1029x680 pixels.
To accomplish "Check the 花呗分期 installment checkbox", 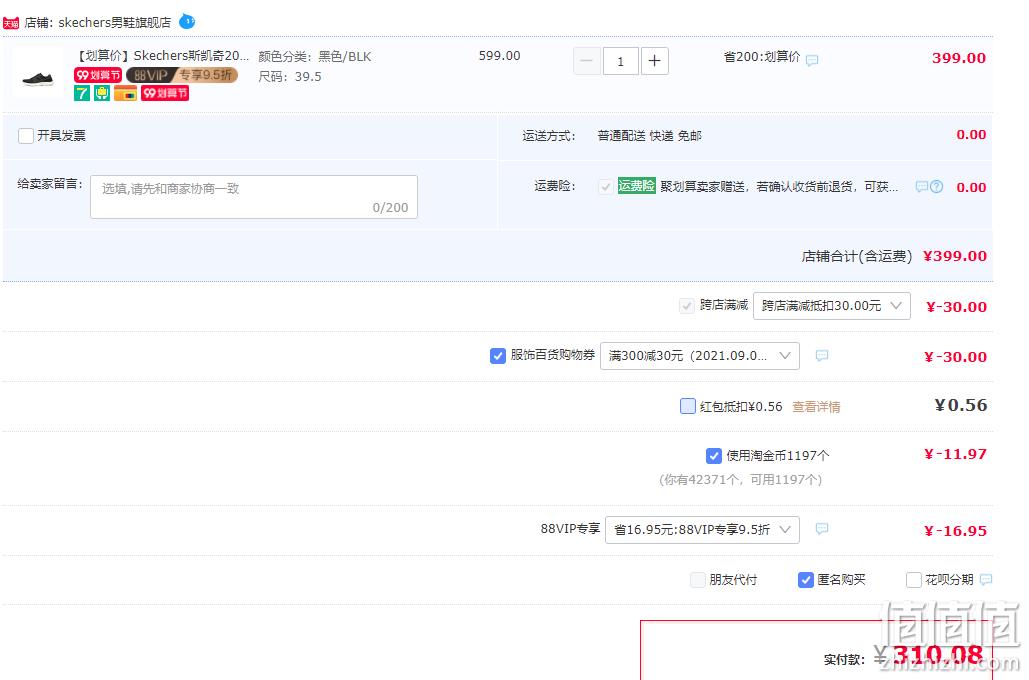I will point(914,580).
